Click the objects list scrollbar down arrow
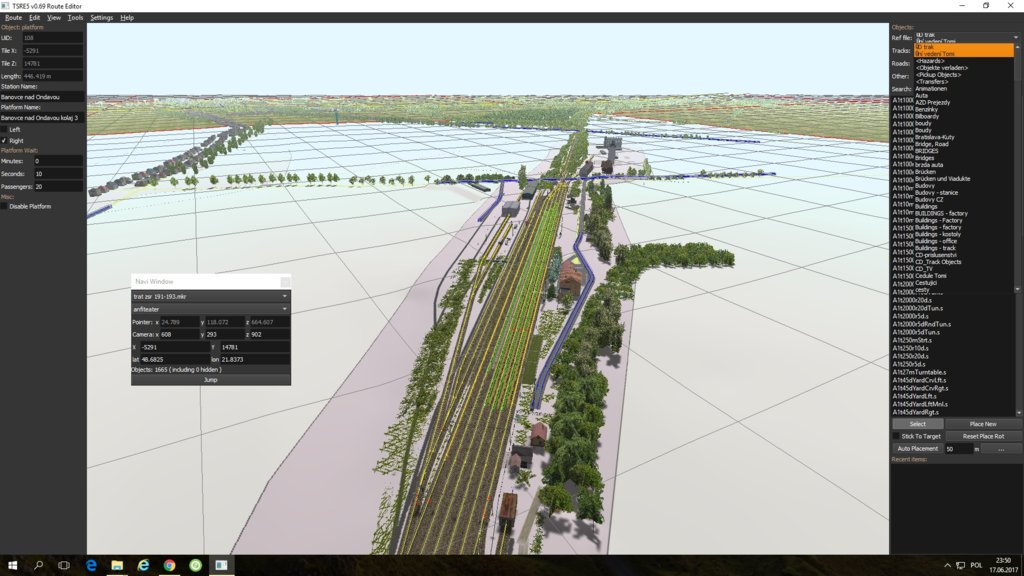This screenshot has height=576, width=1024. [x=1019, y=413]
